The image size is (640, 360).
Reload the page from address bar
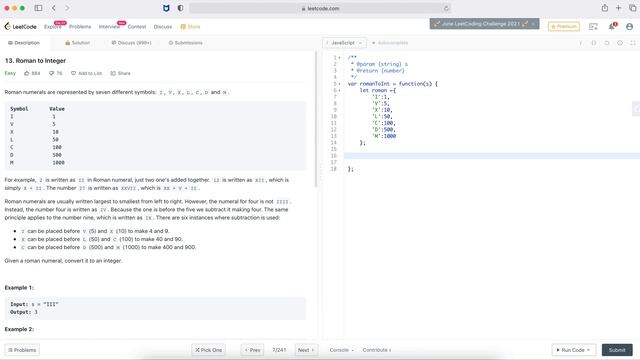click(446, 8)
